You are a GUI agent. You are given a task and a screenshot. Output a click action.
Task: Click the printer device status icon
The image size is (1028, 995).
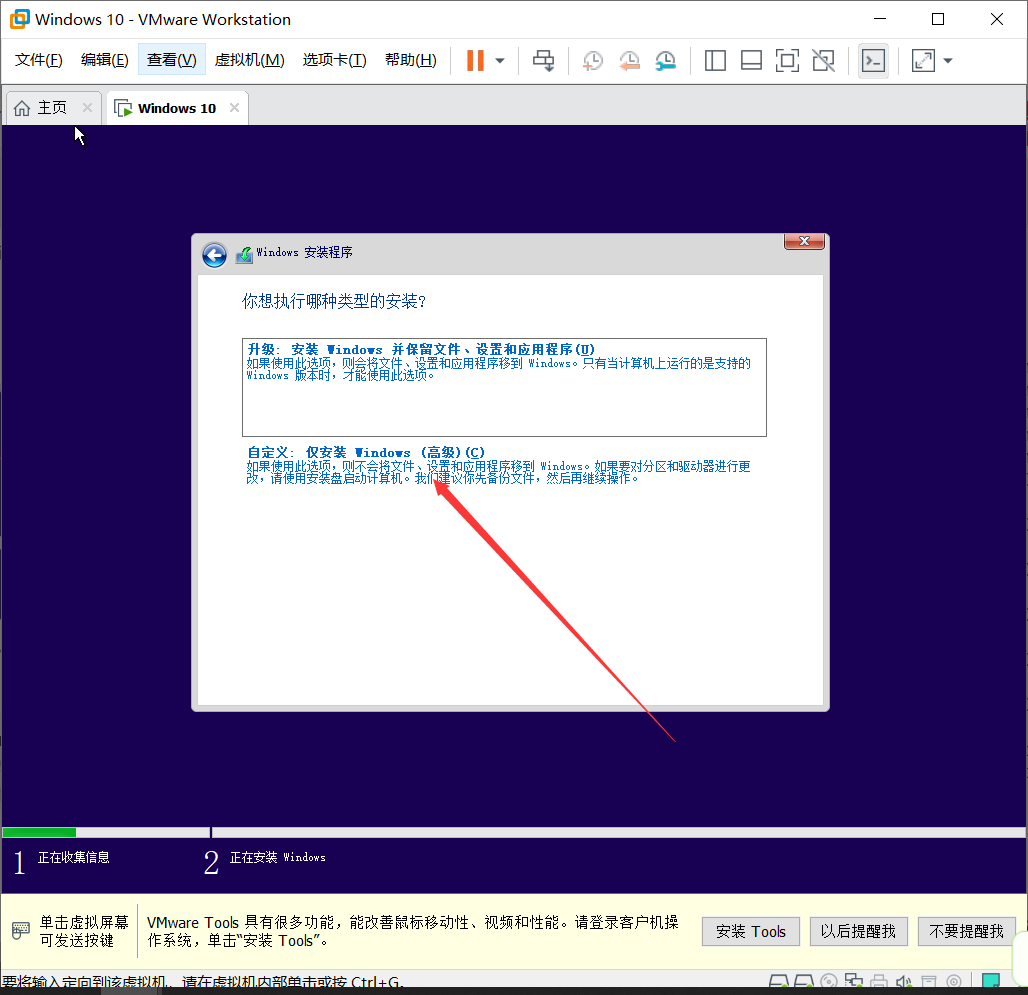[879, 982]
